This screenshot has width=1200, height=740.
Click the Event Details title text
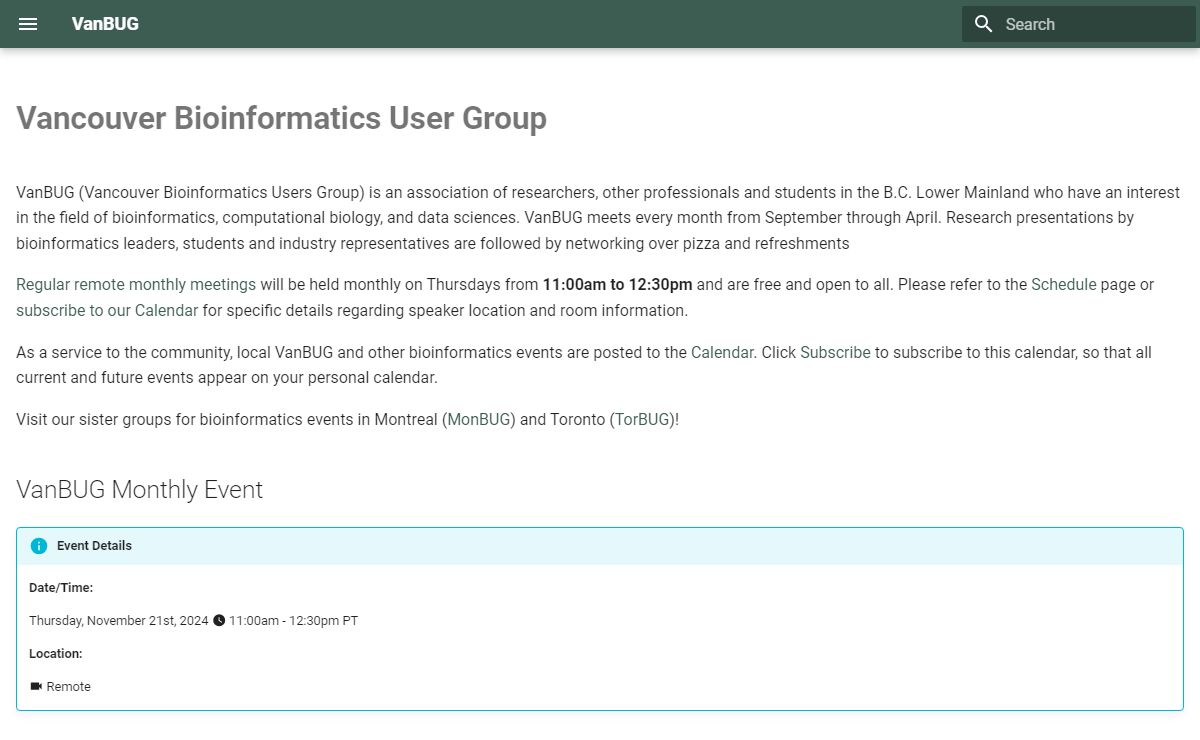[x=94, y=546]
